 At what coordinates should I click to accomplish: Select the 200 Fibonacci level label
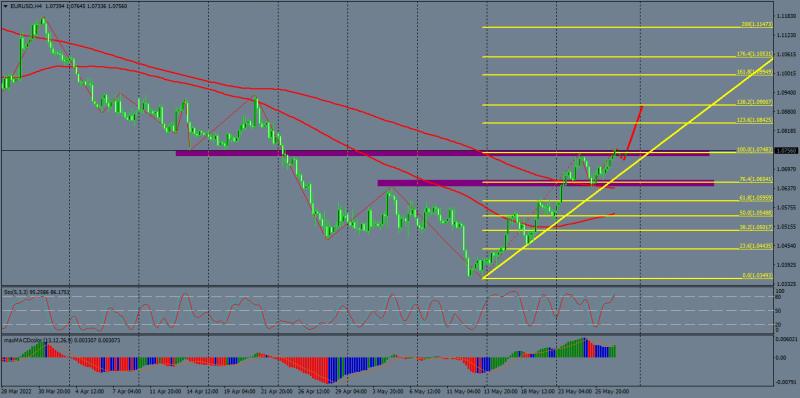757,24
